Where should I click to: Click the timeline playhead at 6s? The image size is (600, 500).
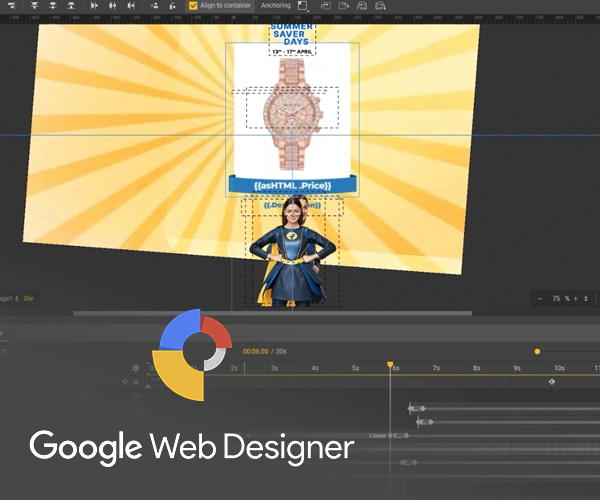pyautogui.click(x=390, y=365)
